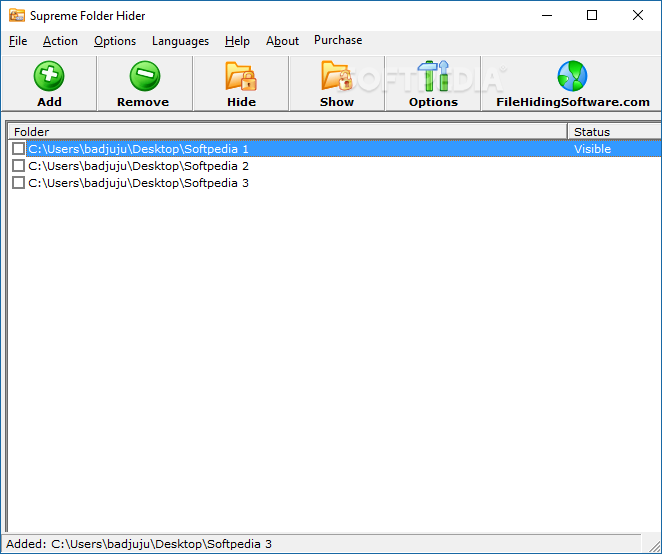The image size is (662, 554).
Task: Click the green Add folder icon
Action: tap(49, 76)
